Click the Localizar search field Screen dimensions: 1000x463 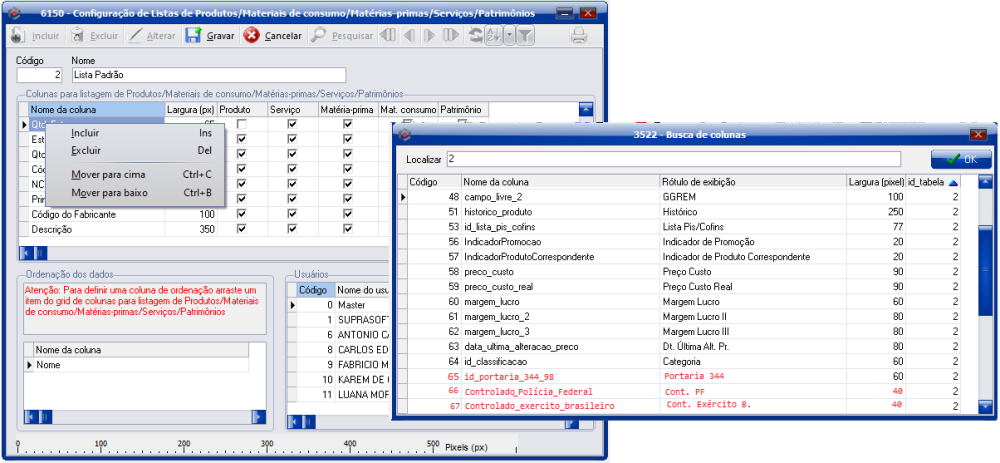pyautogui.click(x=673, y=159)
